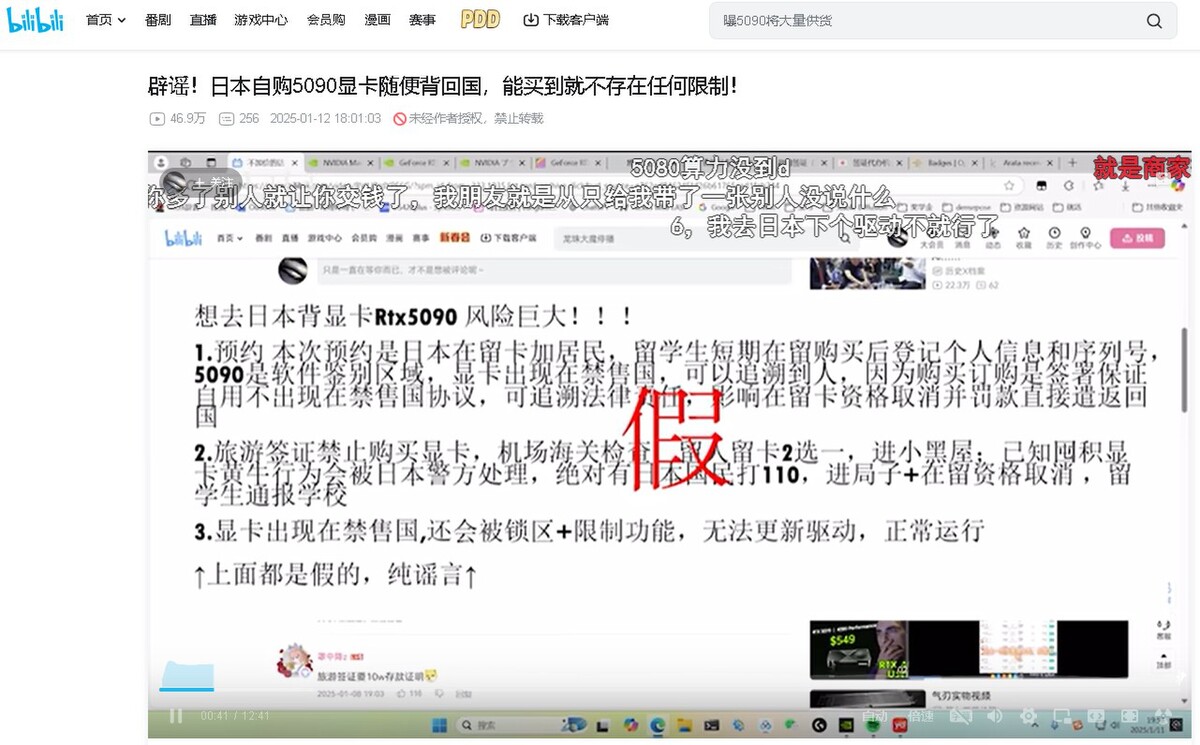Go to 直播 in the top navigation

coord(203,20)
